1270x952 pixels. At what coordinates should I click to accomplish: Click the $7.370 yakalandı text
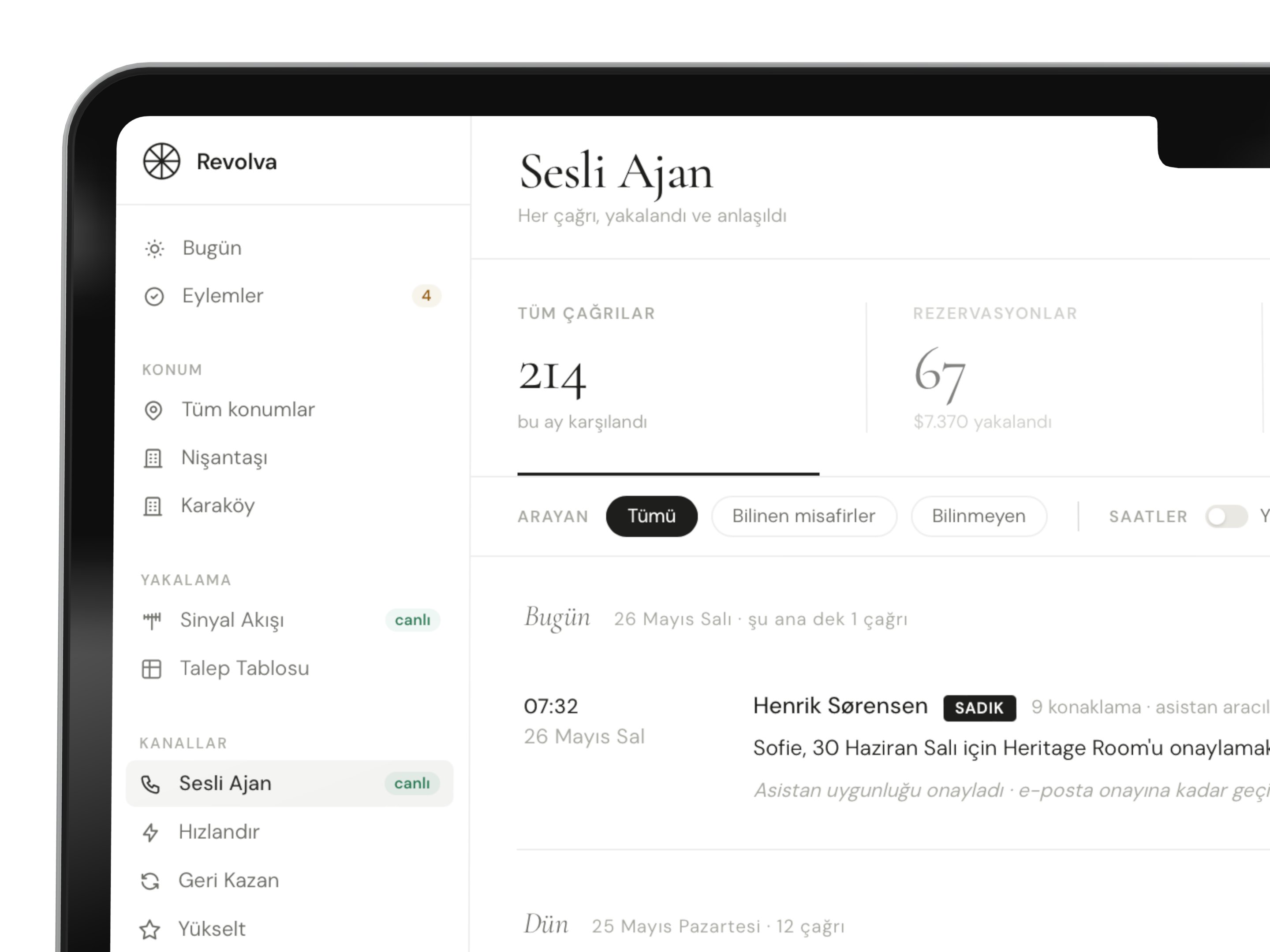pyautogui.click(x=982, y=422)
